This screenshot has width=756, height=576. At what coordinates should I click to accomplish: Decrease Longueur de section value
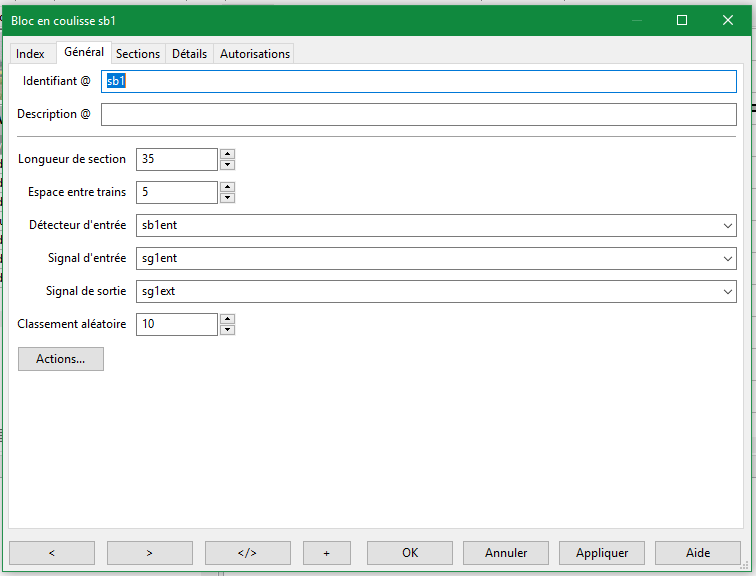pyautogui.click(x=228, y=165)
